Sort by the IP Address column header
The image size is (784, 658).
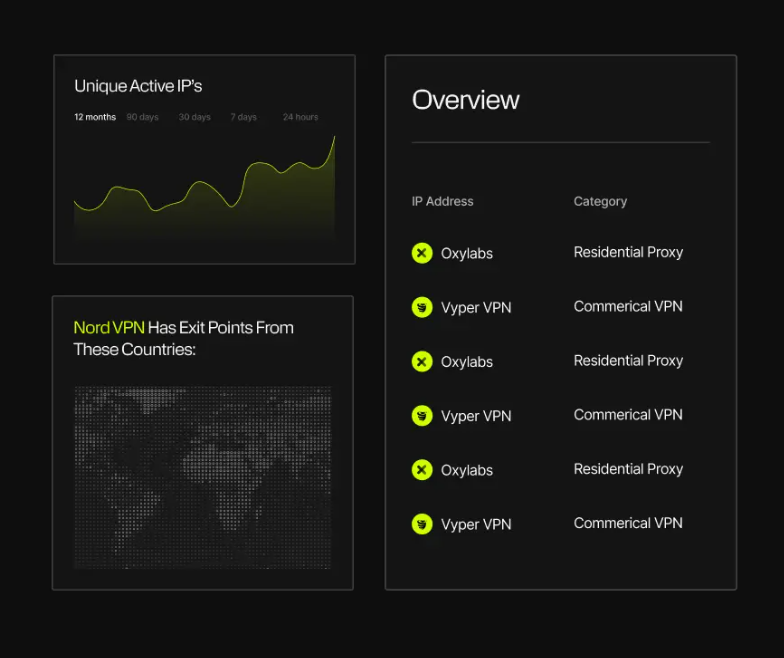click(x=442, y=201)
